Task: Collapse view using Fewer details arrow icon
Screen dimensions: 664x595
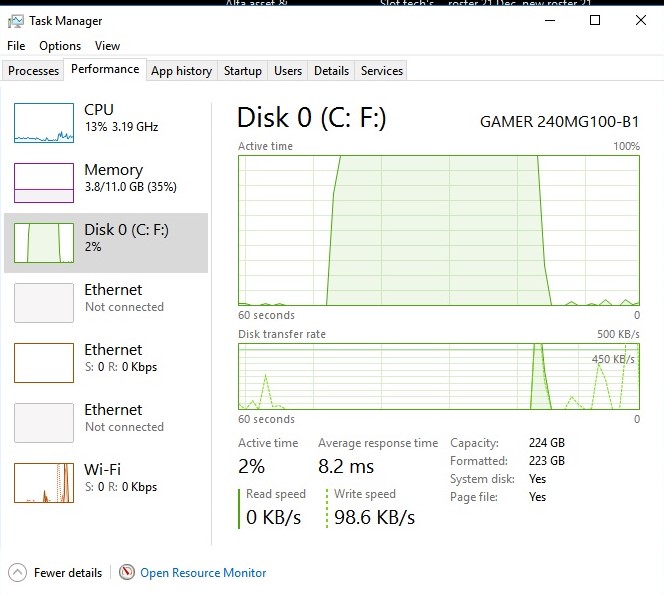Action: point(17,573)
